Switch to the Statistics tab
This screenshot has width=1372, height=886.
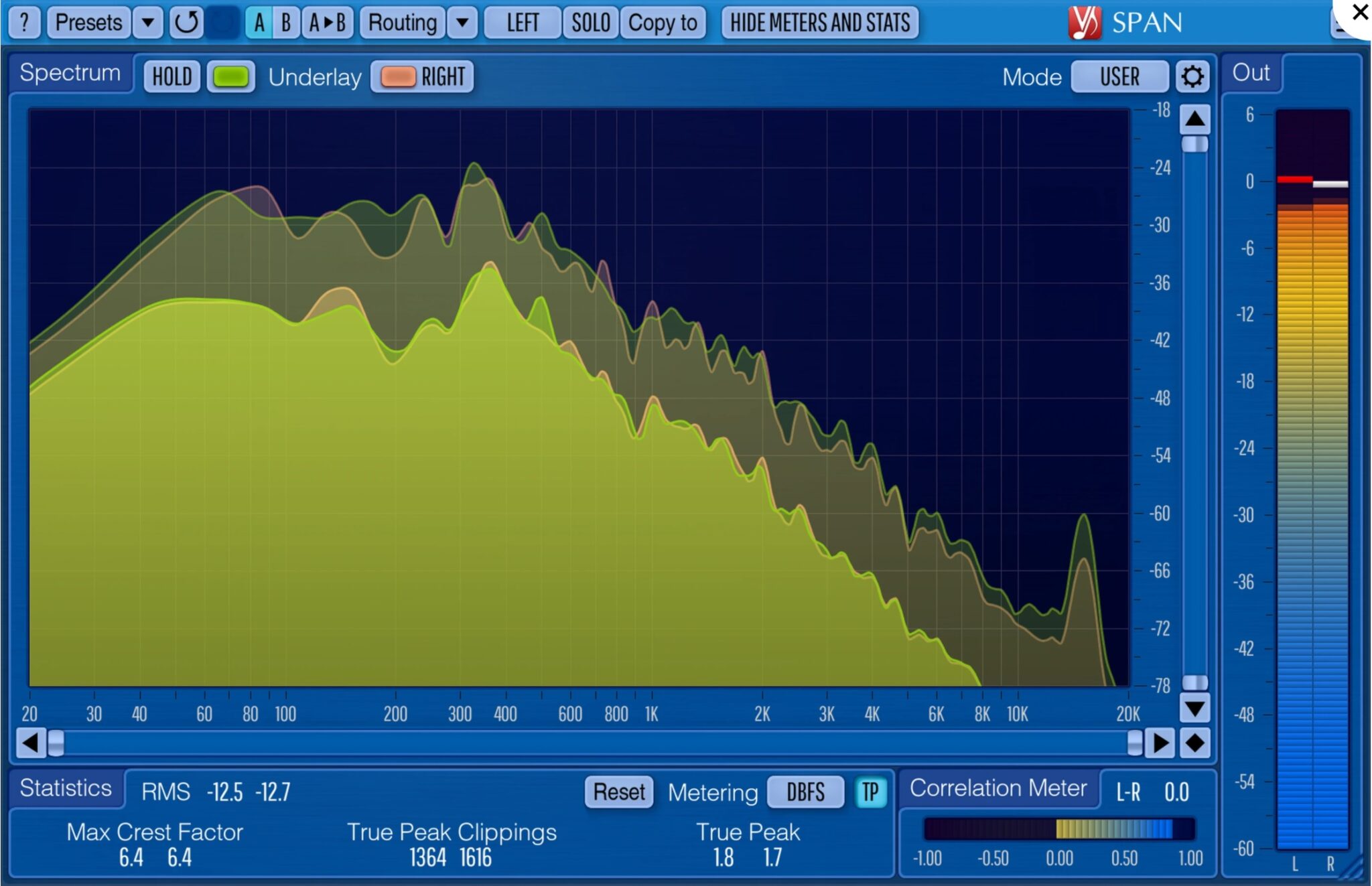(65, 788)
